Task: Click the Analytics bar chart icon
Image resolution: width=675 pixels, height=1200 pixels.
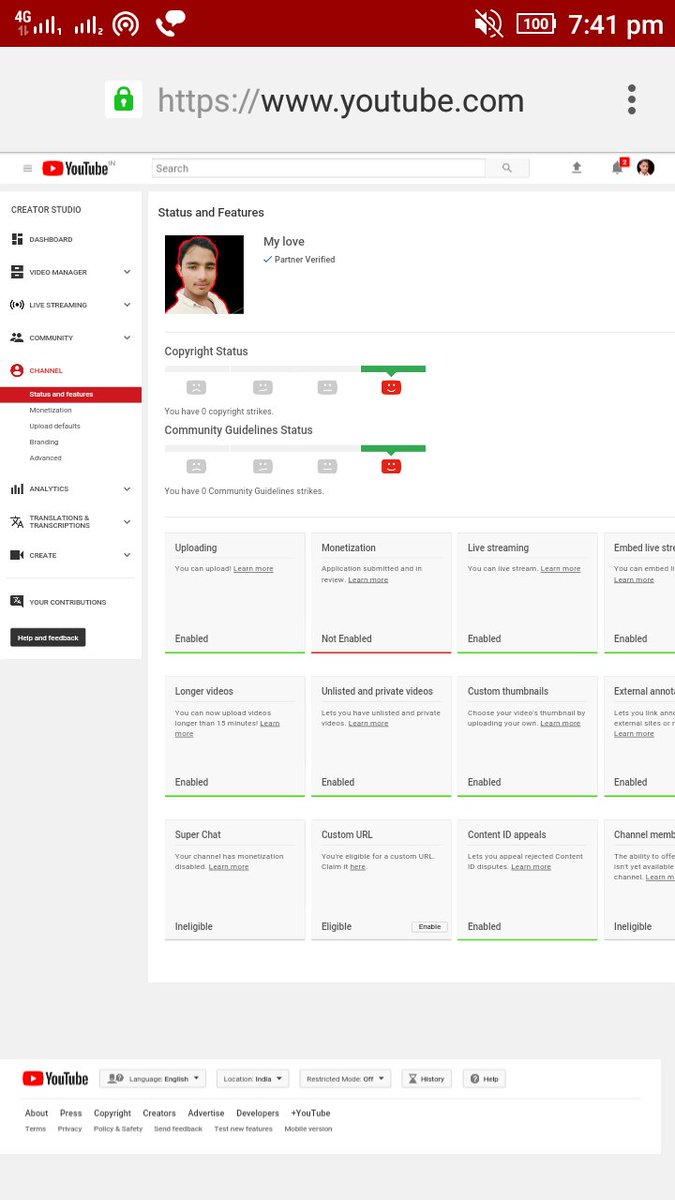Action: click(17, 489)
